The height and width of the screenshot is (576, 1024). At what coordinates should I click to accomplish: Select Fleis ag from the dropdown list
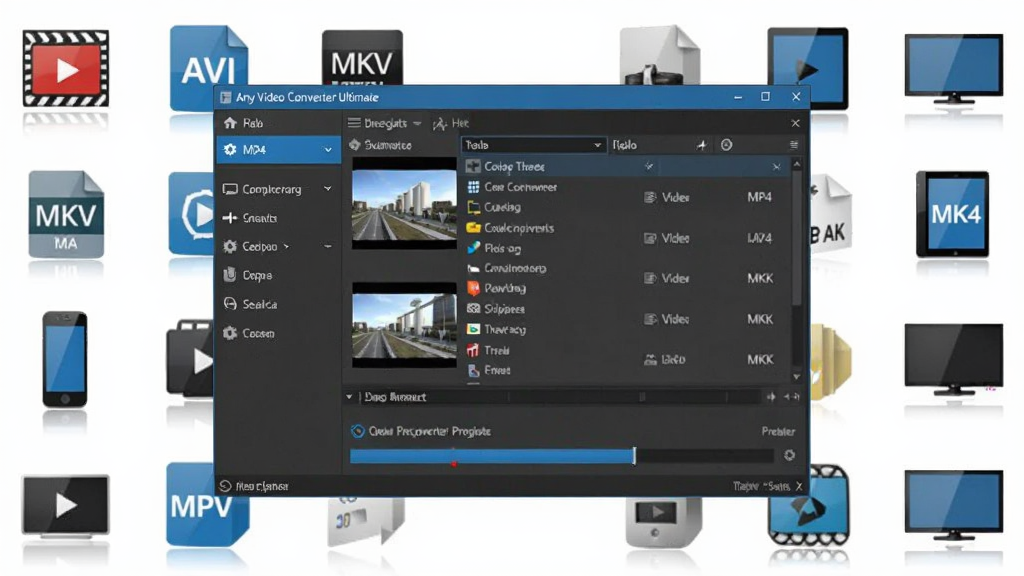(502, 248)
